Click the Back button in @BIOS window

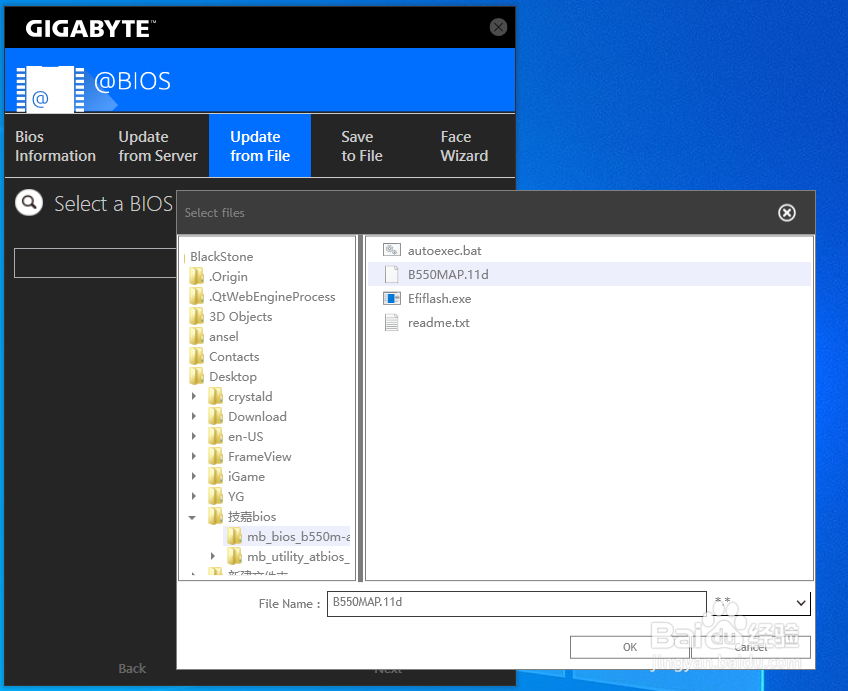click(x=132, y=668)
